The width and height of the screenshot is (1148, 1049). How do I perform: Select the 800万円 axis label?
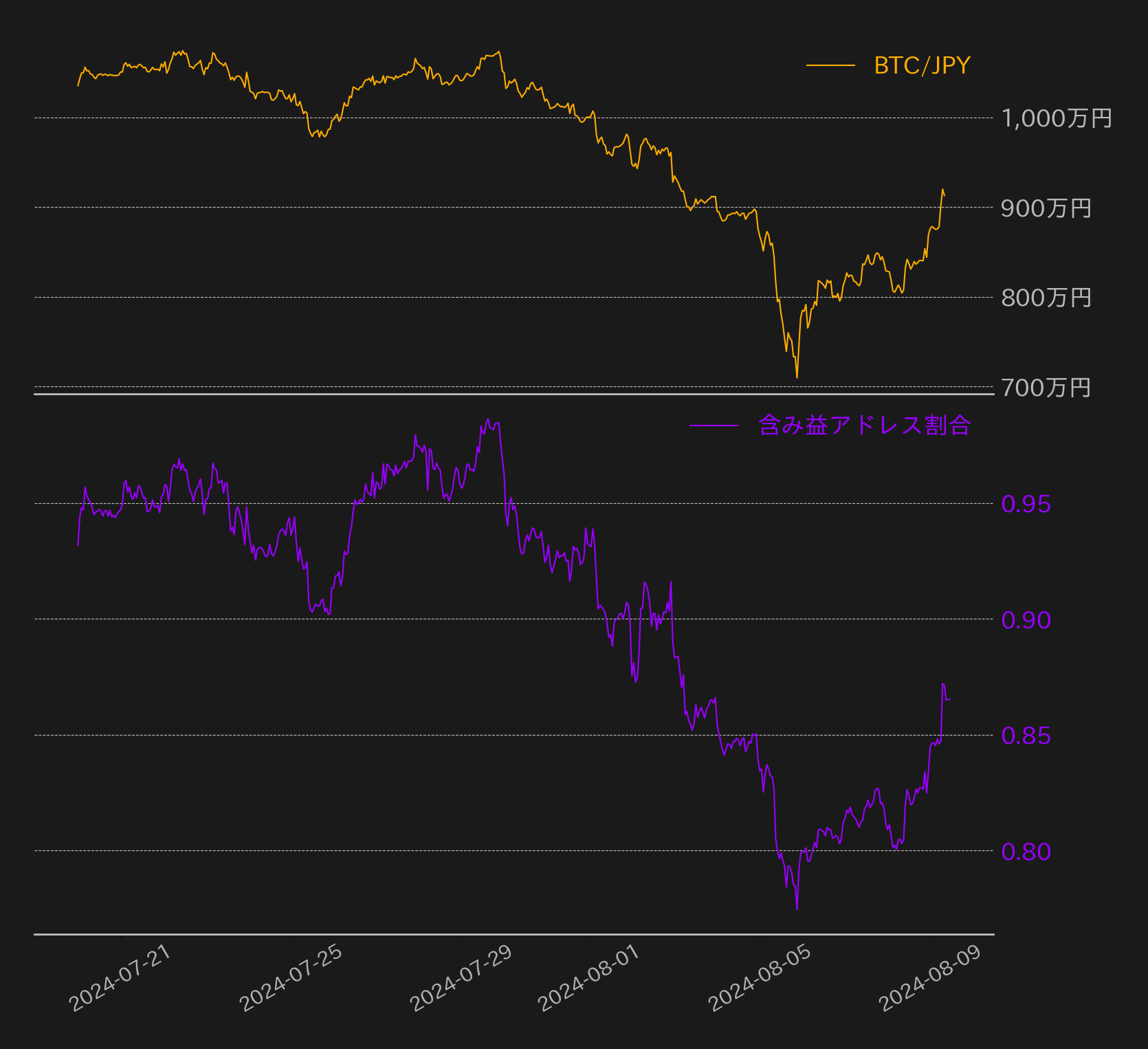[x=1046, y=298]
